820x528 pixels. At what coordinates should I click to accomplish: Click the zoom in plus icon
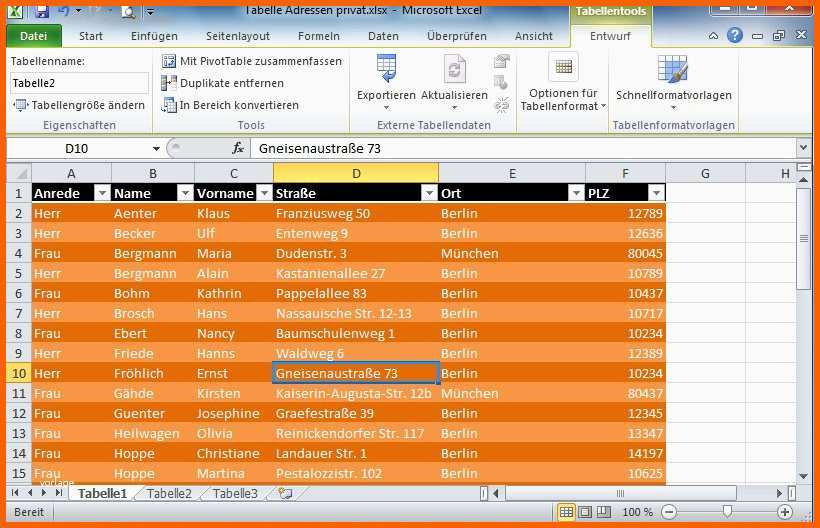point(784,512)
